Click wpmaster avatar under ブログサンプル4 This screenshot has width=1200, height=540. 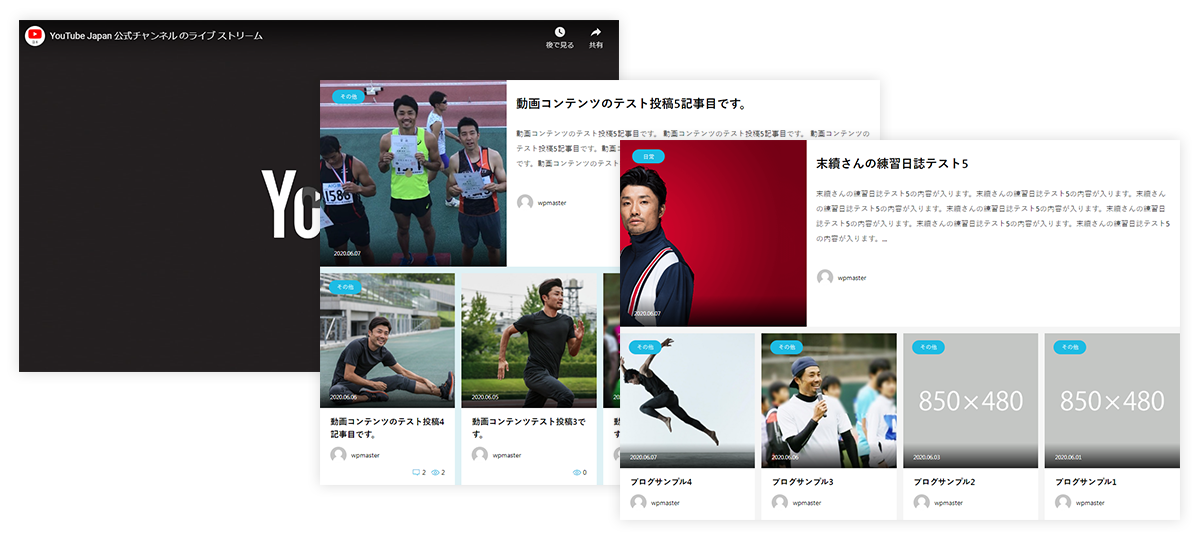pyautogui.click(x=638, y=502)
